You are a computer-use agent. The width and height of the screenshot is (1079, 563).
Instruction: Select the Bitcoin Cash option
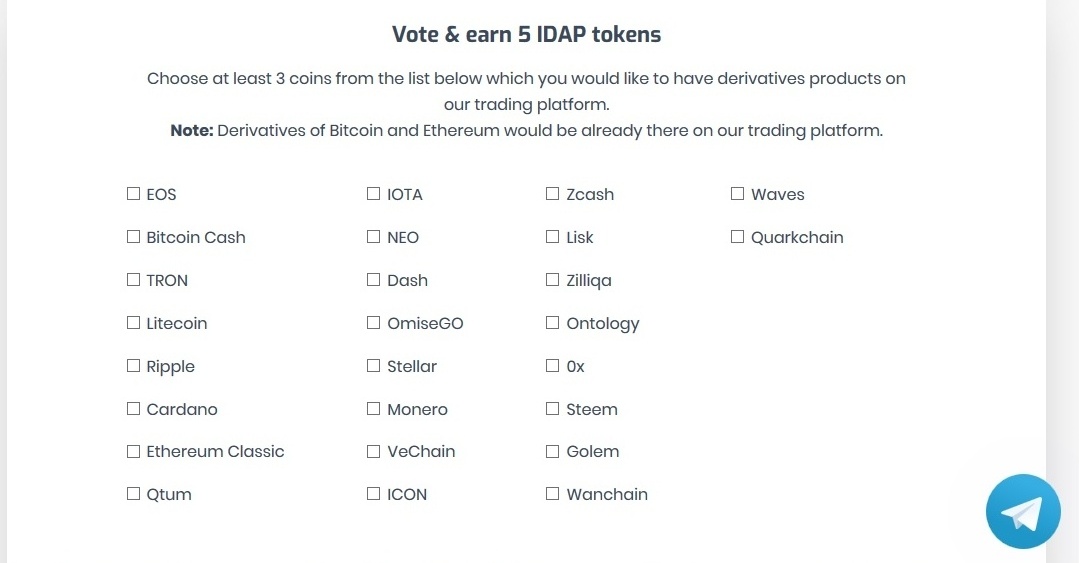[x=133, y=237]
